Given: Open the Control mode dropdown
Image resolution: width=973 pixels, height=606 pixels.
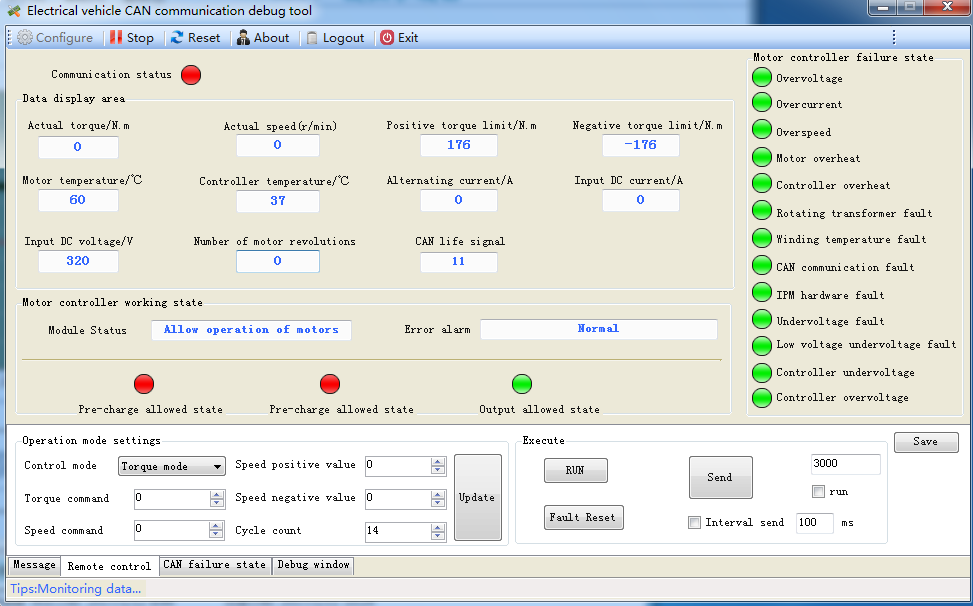Looking at the screenshot, I should (x=217, y=467).
